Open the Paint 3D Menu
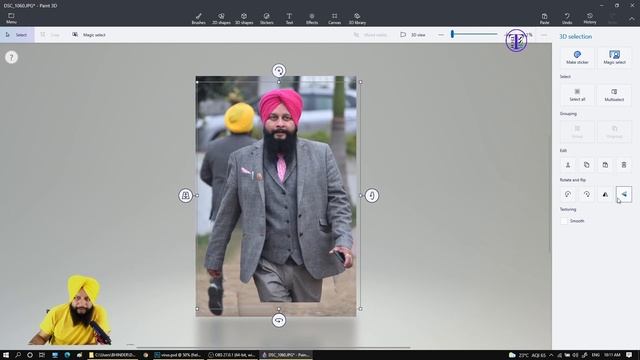This screenshot has height=360, width=640. 11,18
